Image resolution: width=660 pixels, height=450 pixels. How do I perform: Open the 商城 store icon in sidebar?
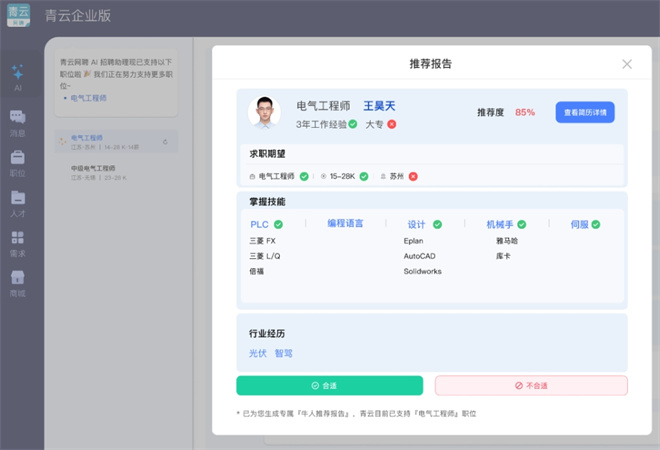17,279
